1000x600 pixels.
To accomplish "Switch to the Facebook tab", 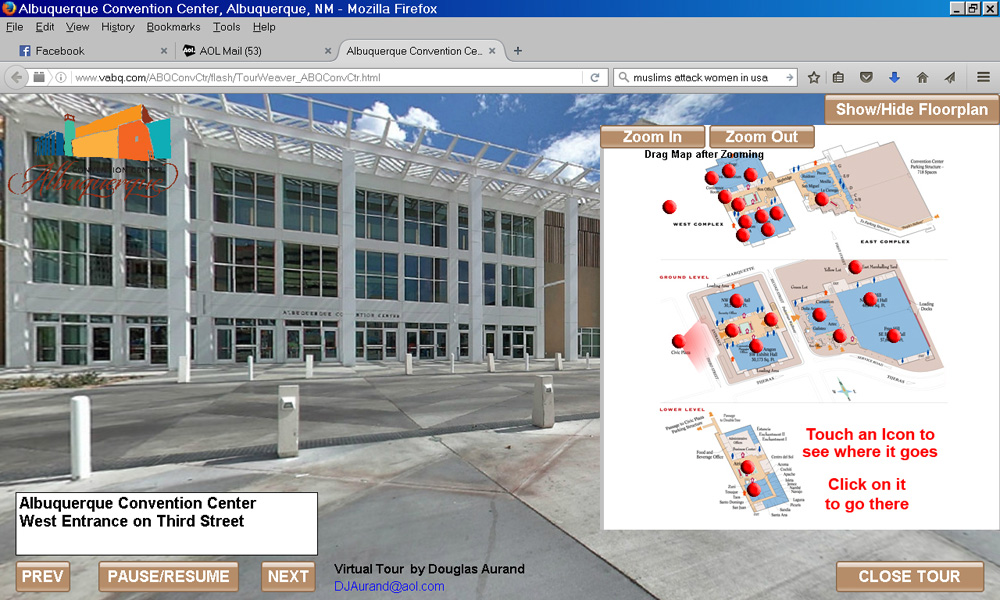I will pos(60,51).
